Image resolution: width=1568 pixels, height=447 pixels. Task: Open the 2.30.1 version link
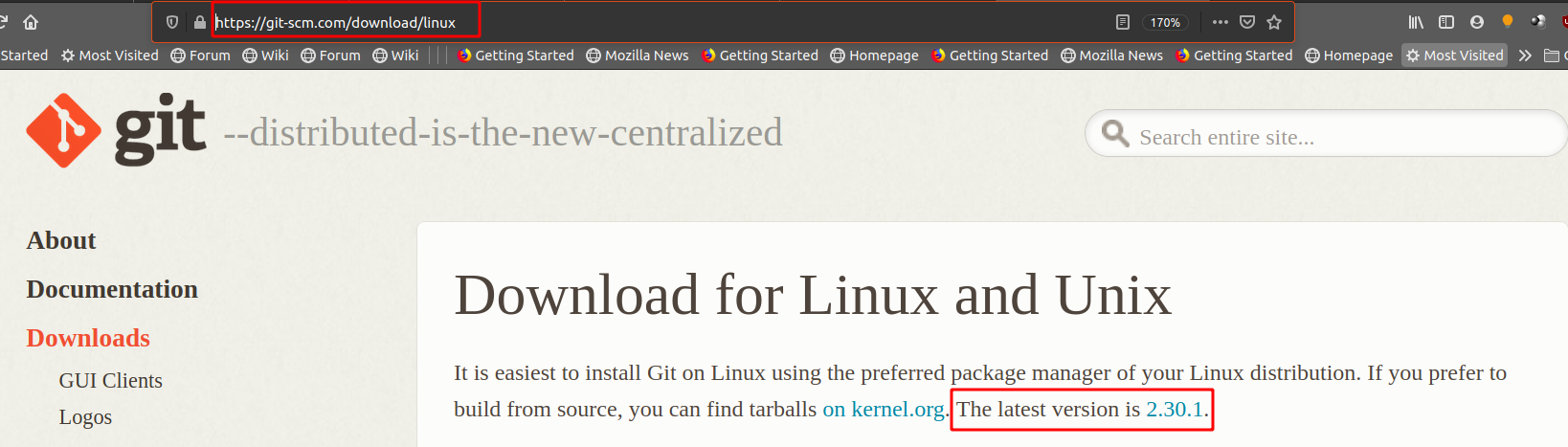1175,410
